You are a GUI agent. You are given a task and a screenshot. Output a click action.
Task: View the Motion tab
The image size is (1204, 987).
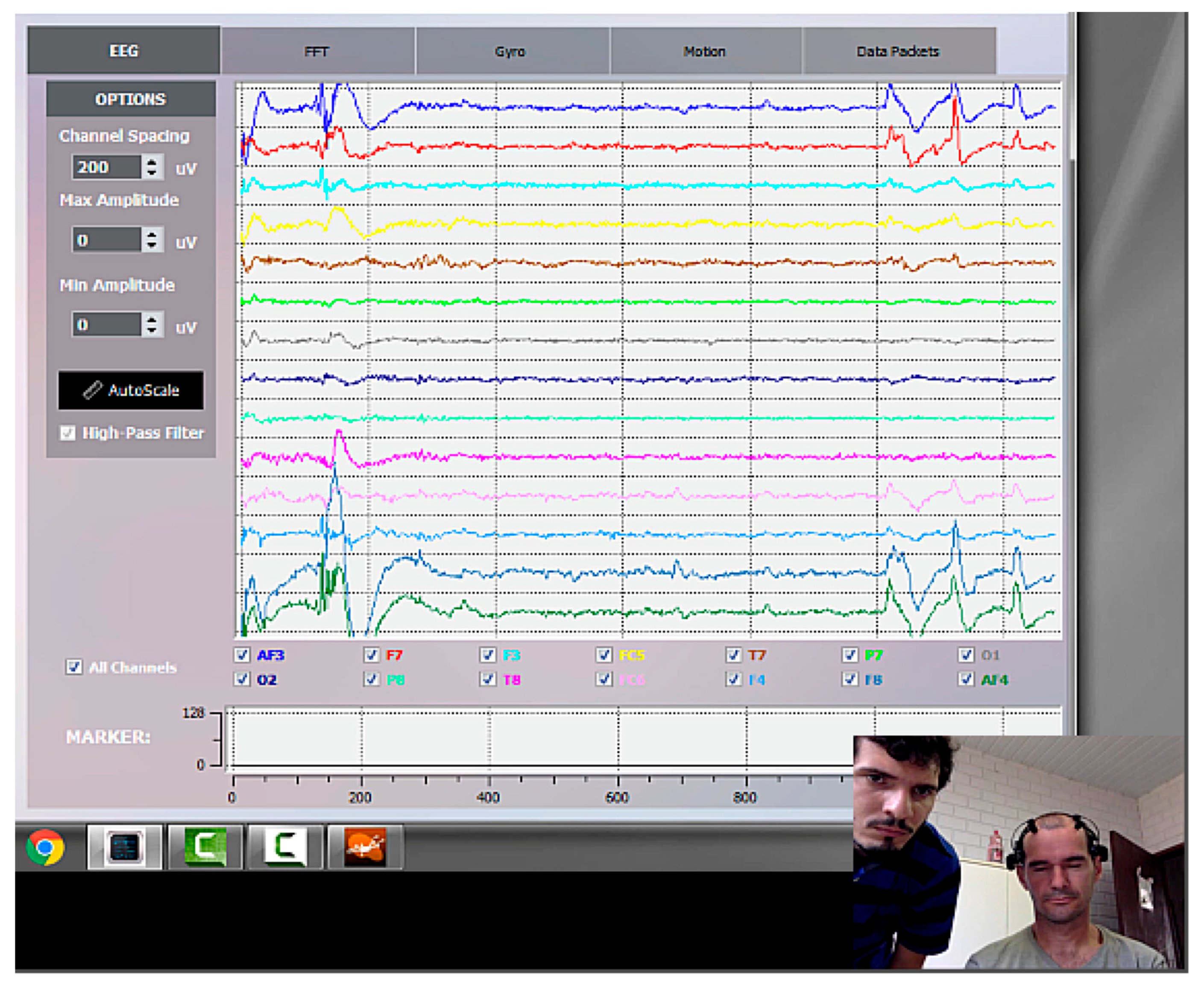(x=705, y=51)
